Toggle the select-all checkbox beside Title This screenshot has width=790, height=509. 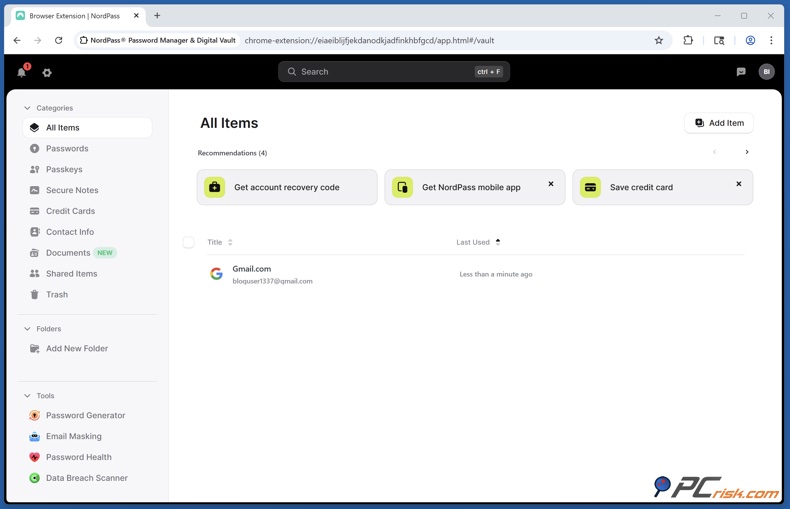pos(188,242)
